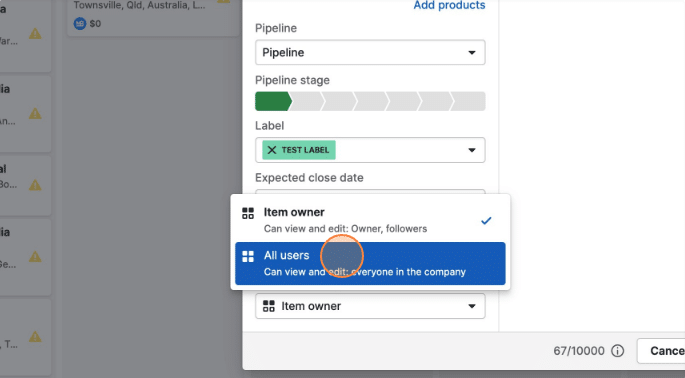Click the Add products link
This screenshot has height=378, width=685.
(x=449, y=5)
